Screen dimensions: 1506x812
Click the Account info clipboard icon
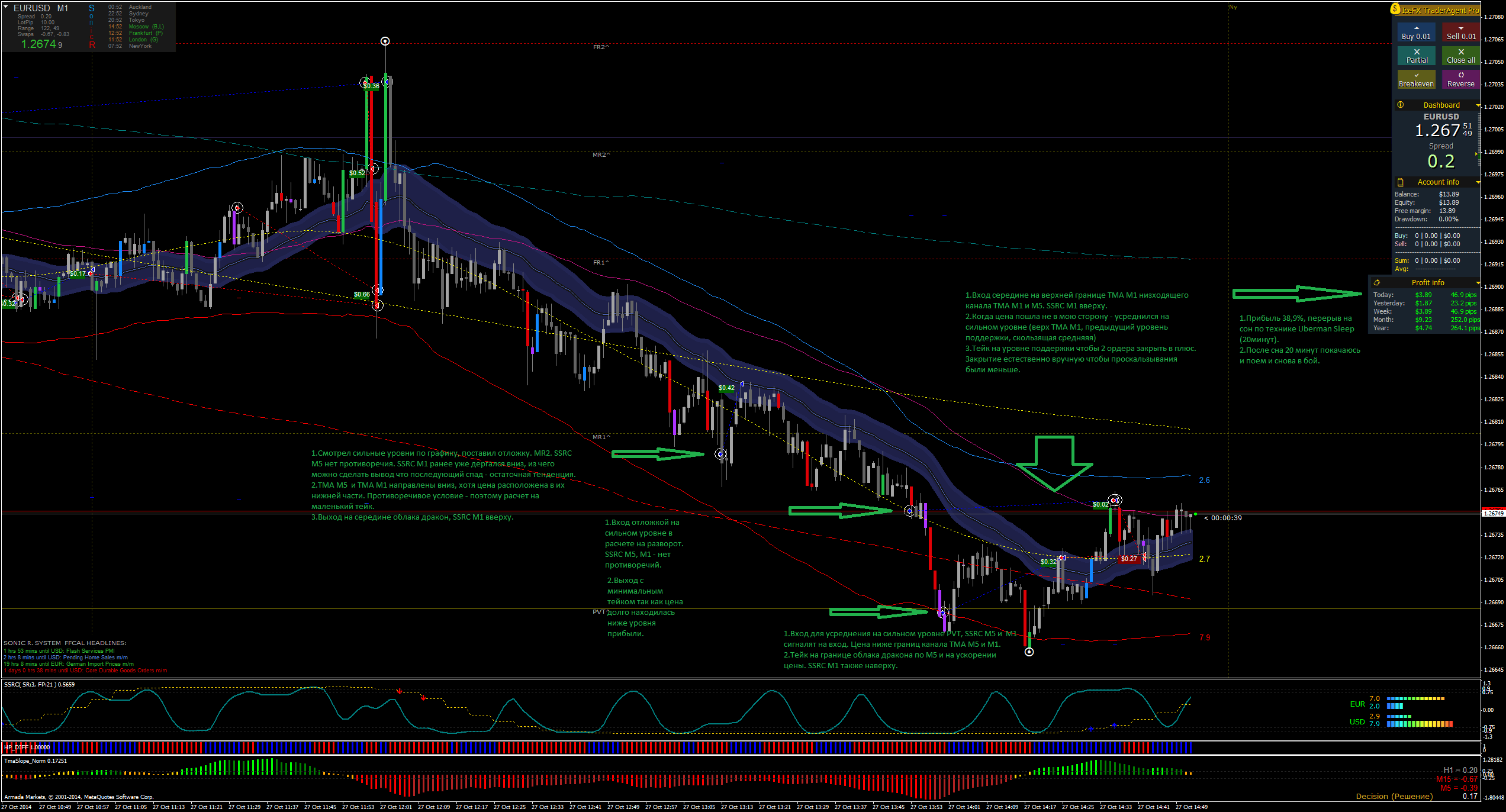click(x=1401, y=182)
